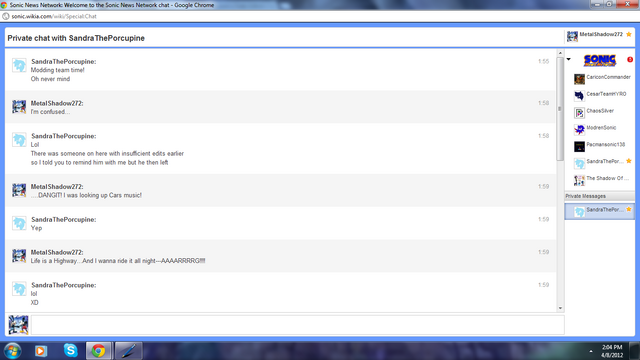Collapse the main chat user list arrow
Screen dimensions: 640x360
569,60
